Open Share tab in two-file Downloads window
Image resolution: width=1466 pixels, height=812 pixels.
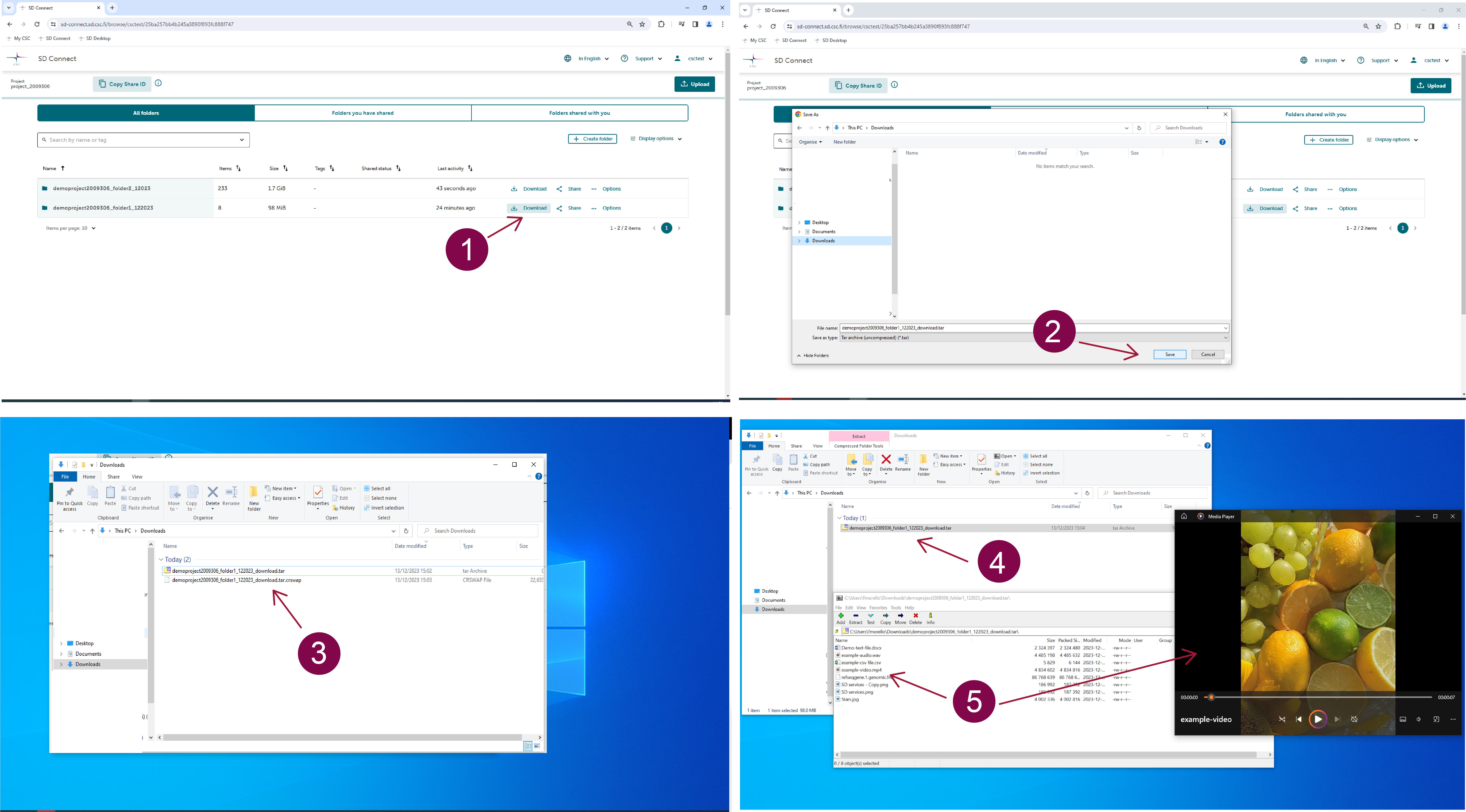click(114, 477)
